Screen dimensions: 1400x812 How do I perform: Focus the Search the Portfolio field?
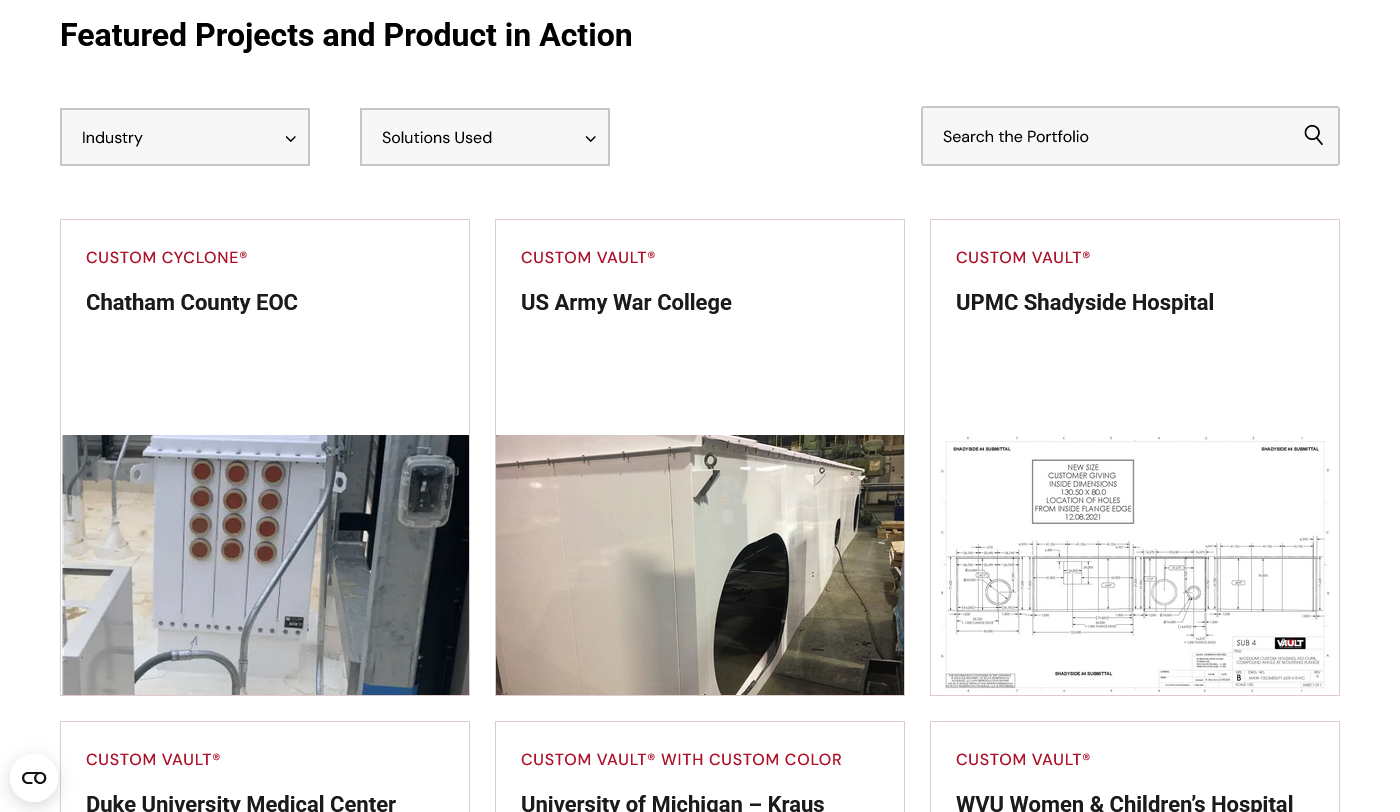[1110, 137]
